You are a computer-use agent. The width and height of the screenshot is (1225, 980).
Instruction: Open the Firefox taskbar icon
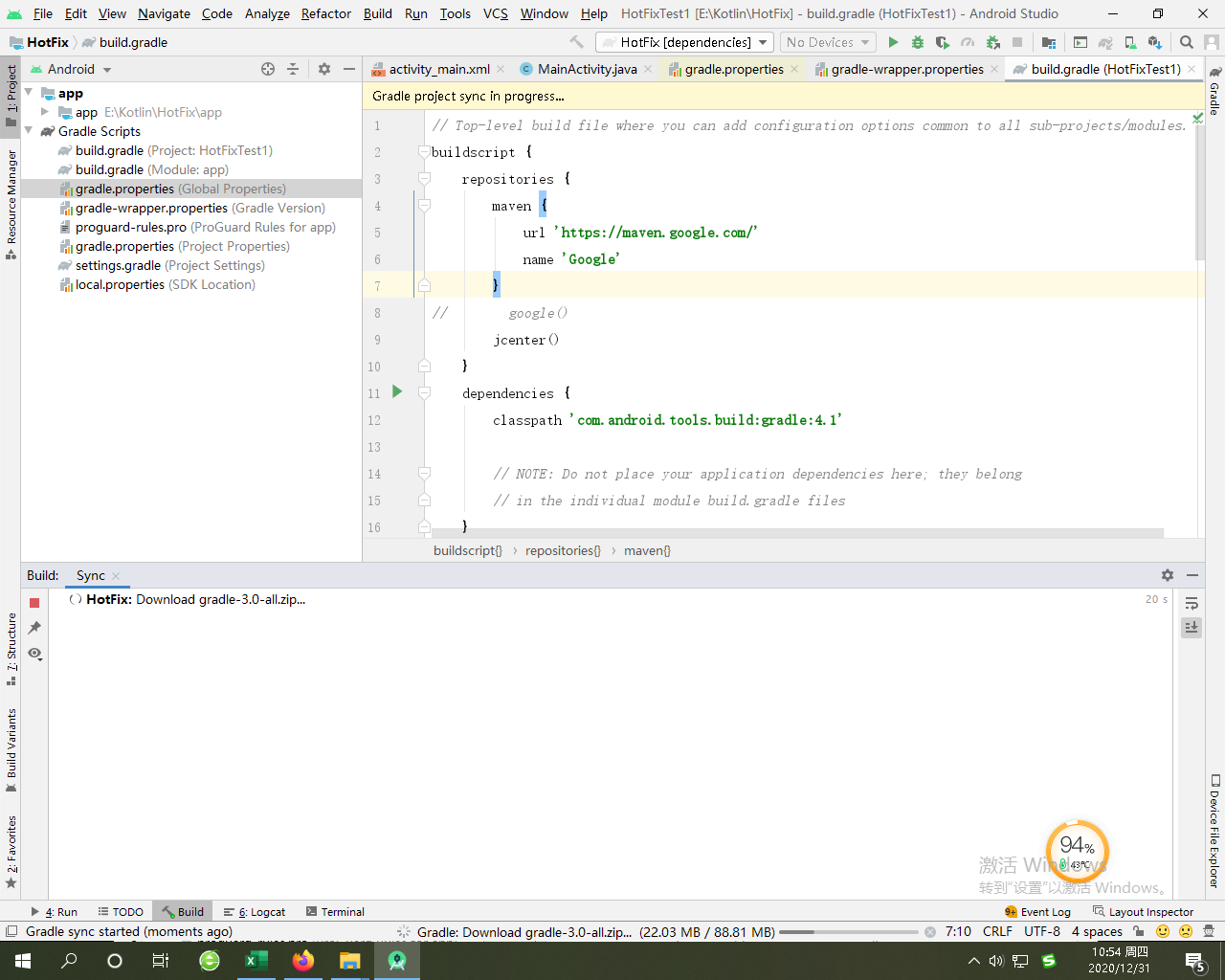[x=303, y=961]
